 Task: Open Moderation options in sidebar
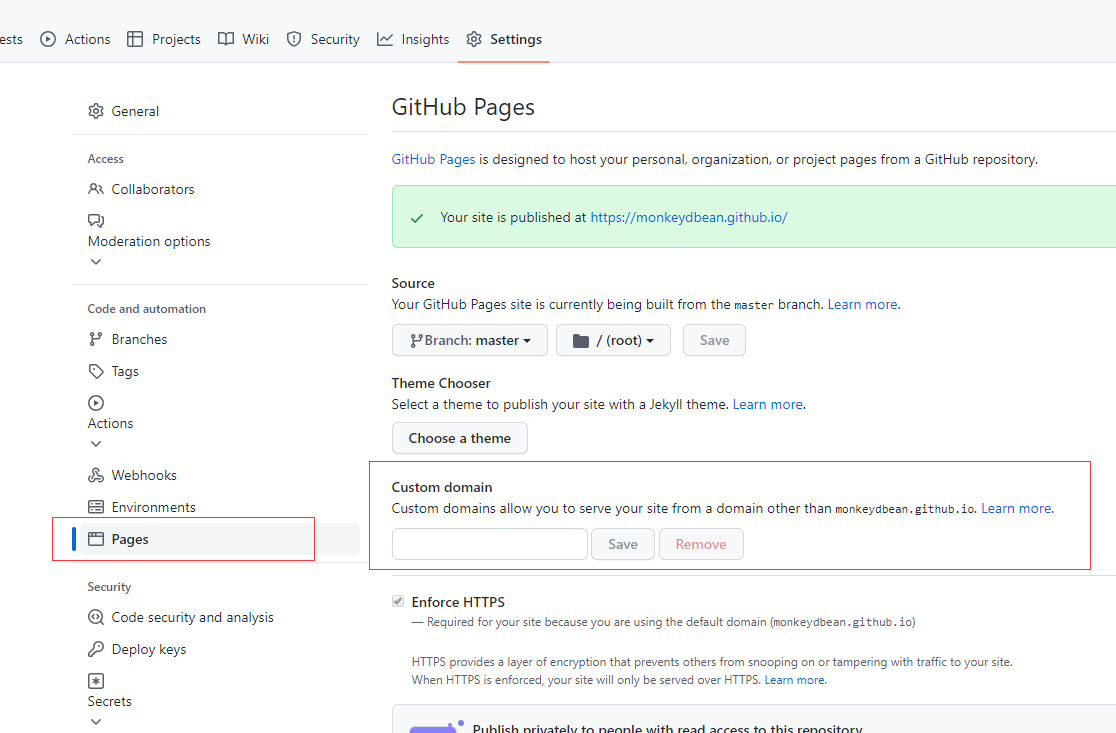click(149, 241)
